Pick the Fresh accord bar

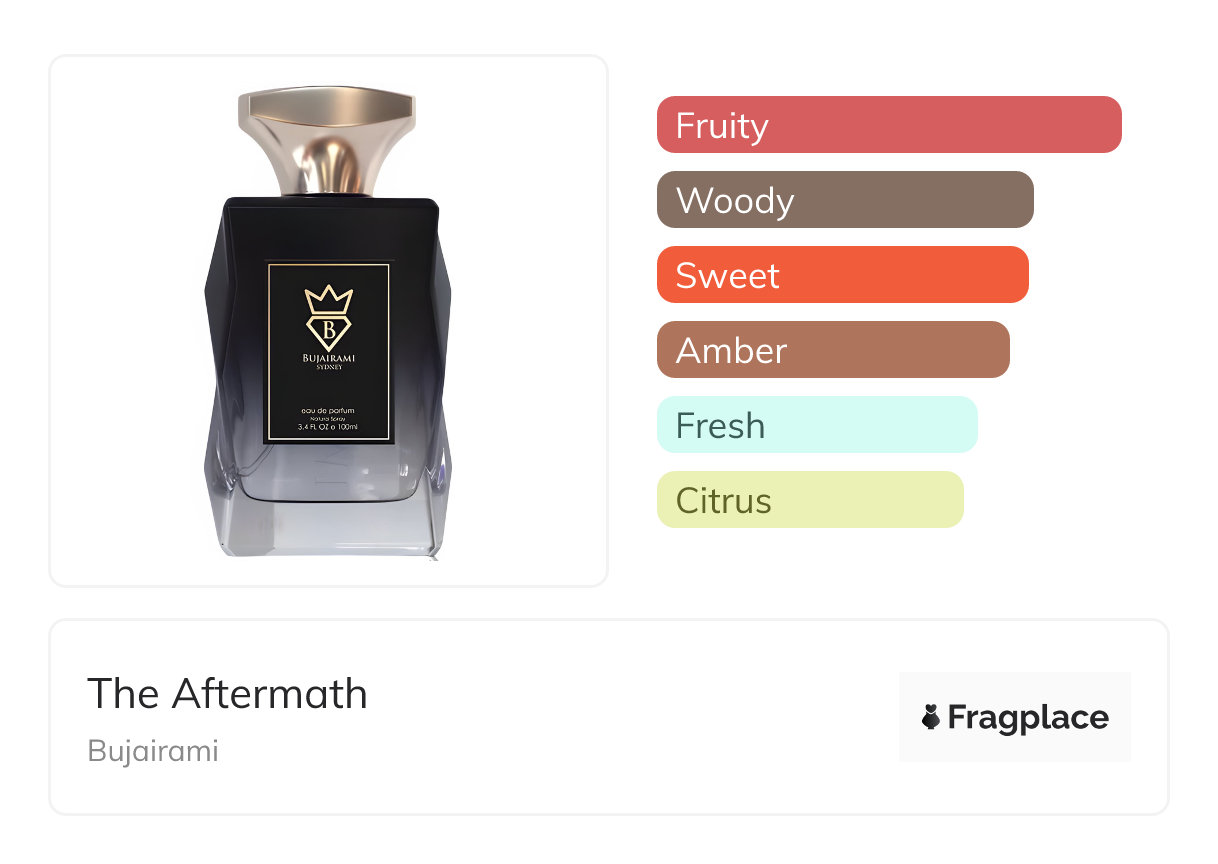pyautogui.click(x=817, y=425)
